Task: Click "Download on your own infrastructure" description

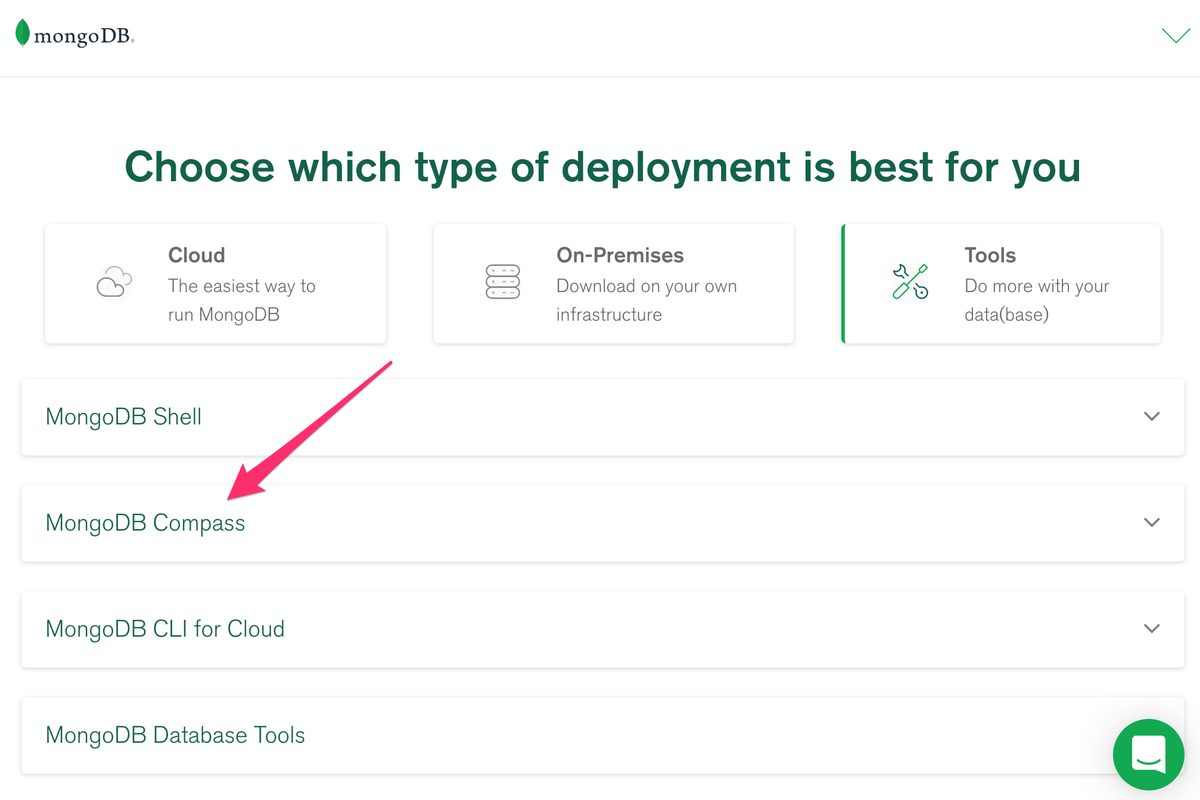Action: (x=646, y=300)
